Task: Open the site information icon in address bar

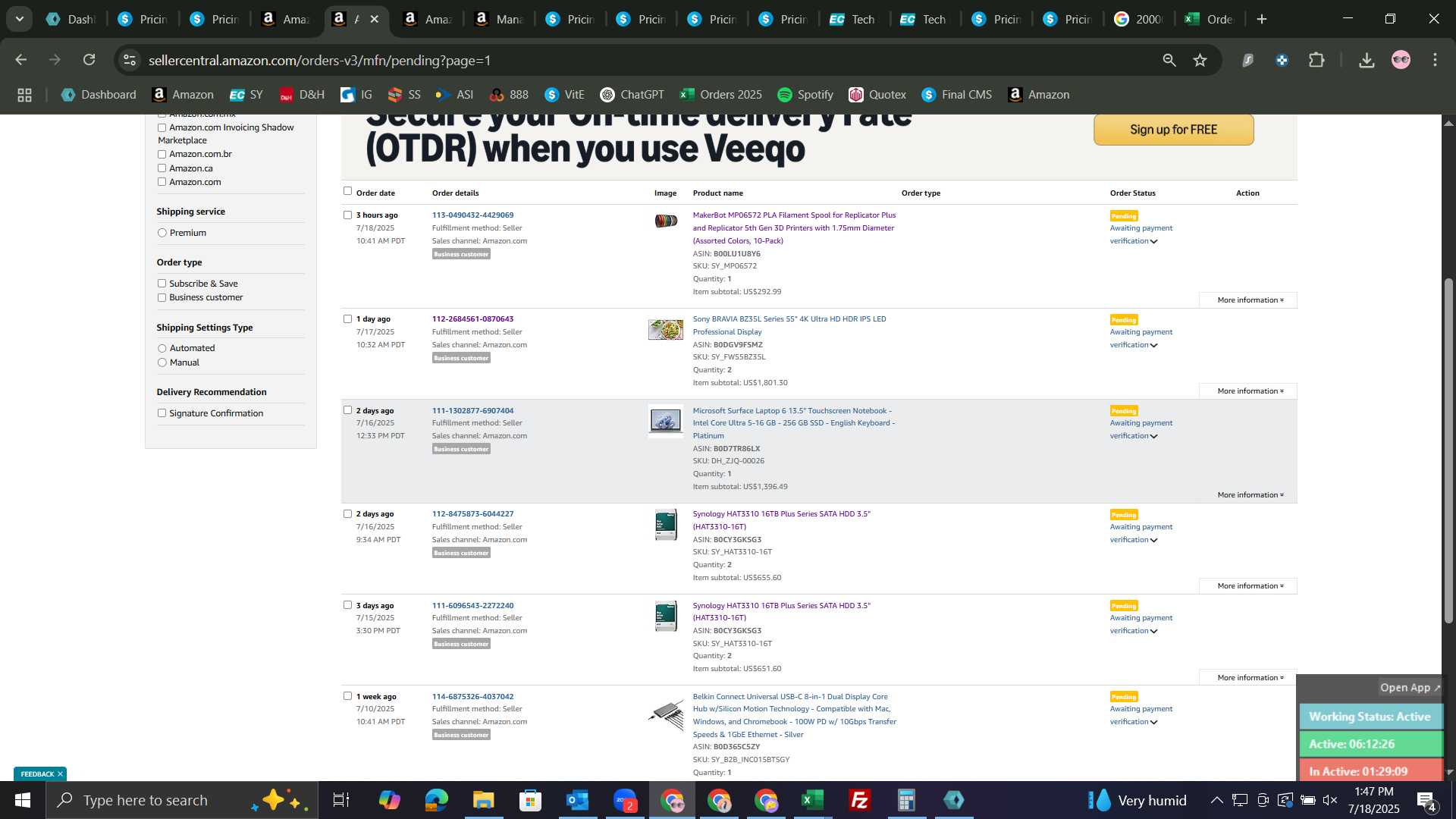Action: point(130,60)
